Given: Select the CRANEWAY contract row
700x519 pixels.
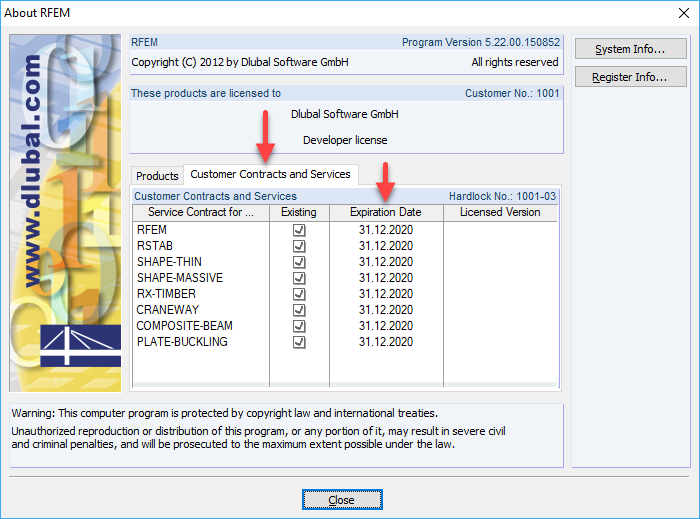Looking at the screenshot, I should point(345,310).
